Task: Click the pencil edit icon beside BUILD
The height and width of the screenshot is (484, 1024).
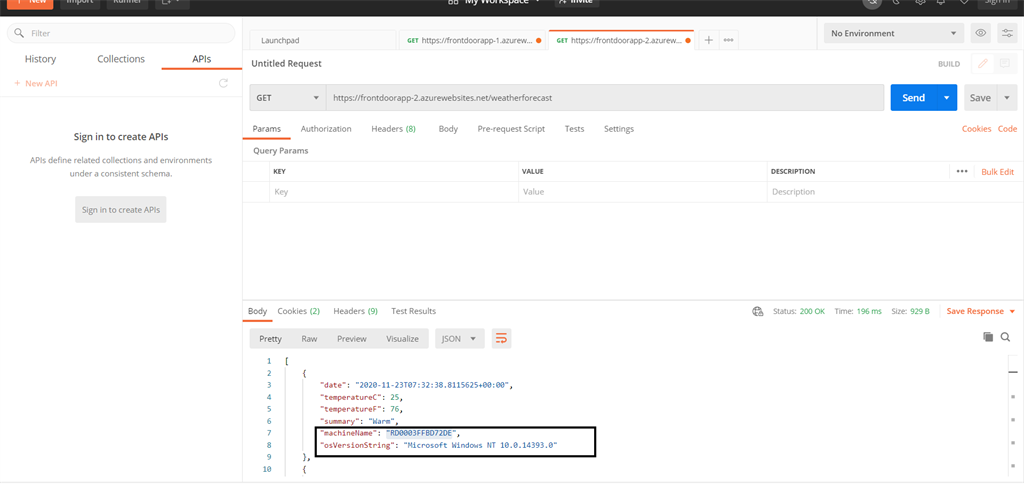Action: [982, 64]
